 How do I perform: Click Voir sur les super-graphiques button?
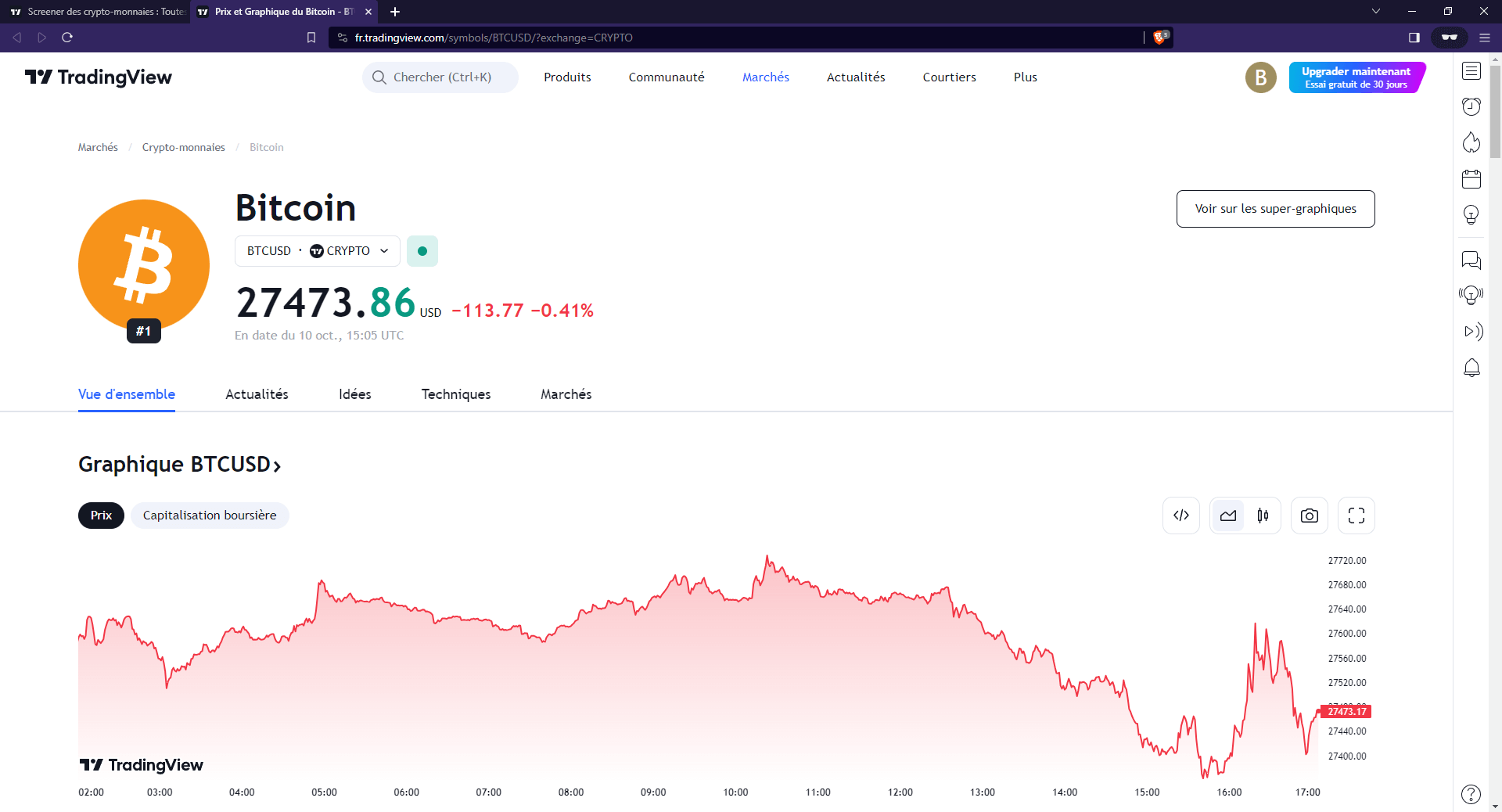[1274, 209]
